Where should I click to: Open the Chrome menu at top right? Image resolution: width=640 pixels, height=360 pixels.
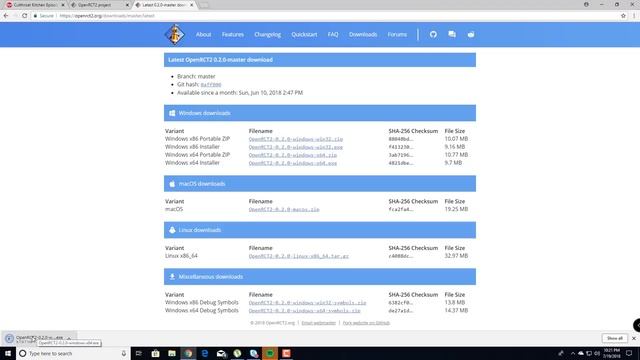coord(634,16)
